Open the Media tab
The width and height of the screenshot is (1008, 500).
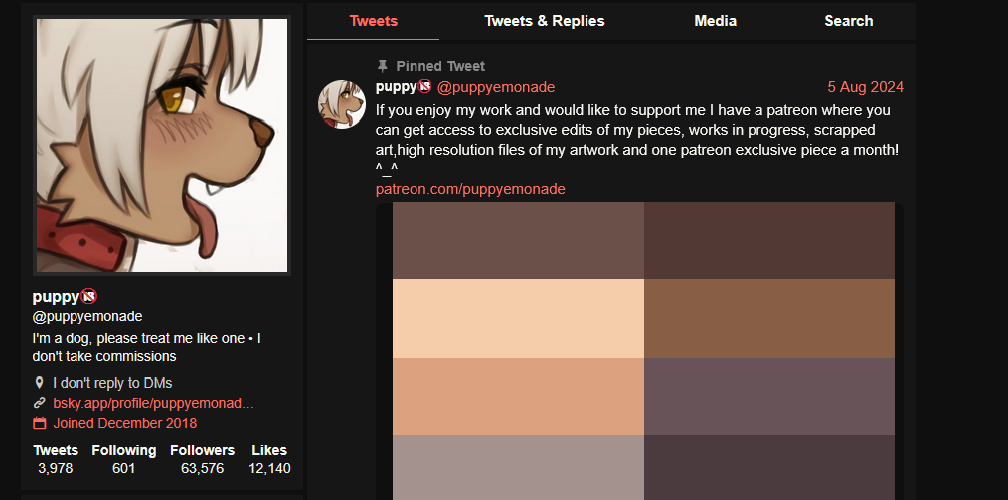(x=715, y=21)
